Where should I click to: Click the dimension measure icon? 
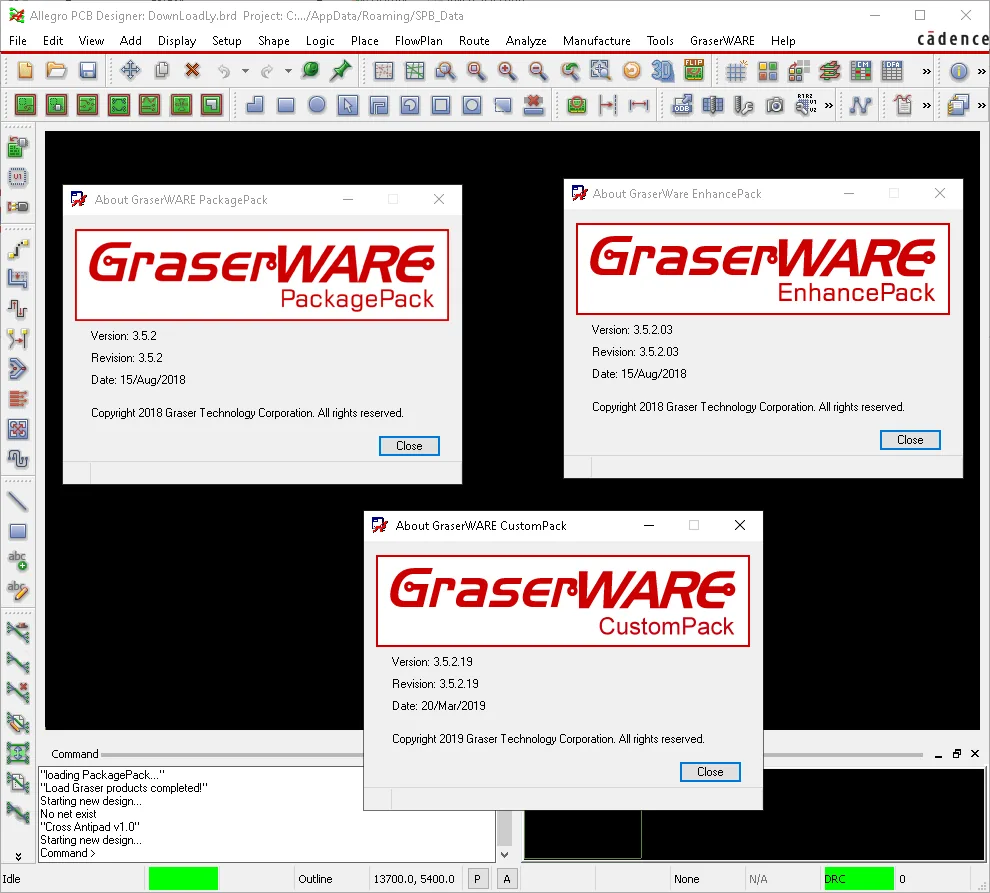click(x=638, y=104)
